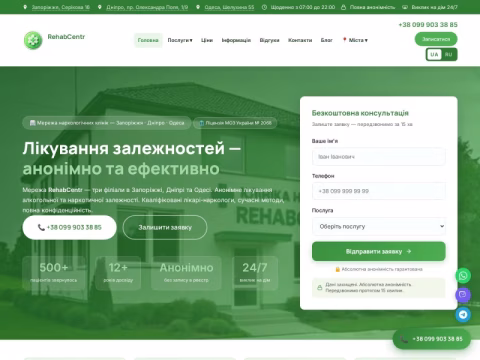The width and height of the screenshot is (480, 360).
Task: Open the Дніпро address link in top bar
Action: (x=147, y=7)
